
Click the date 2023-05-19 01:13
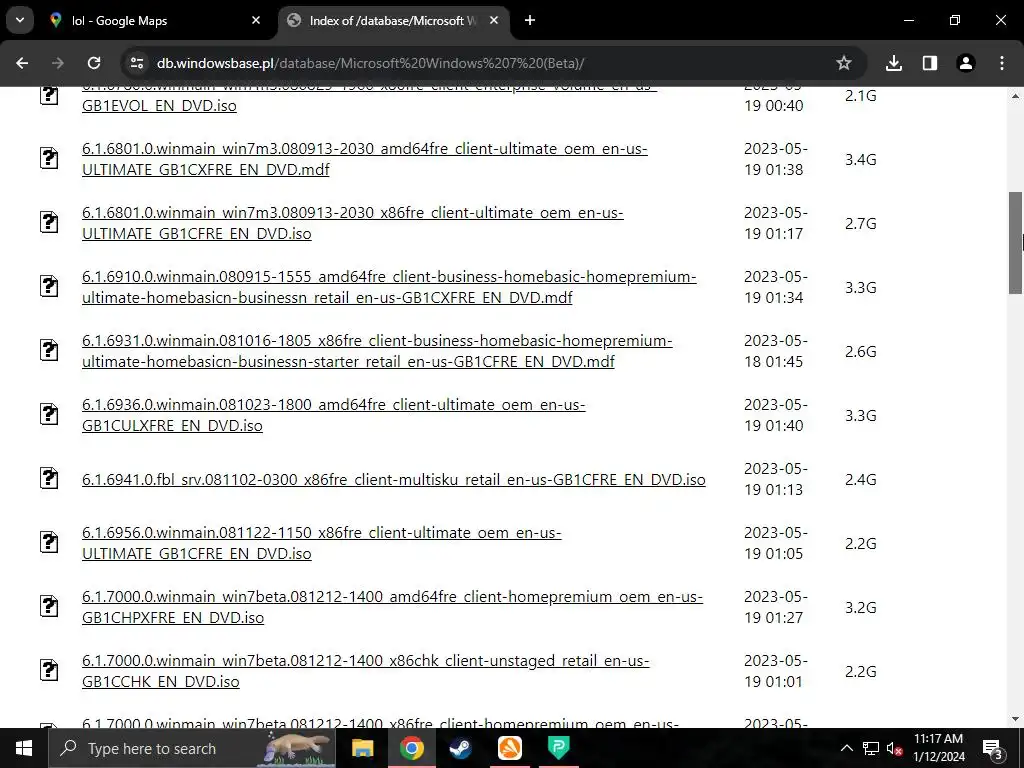click(x=776, y=479)
